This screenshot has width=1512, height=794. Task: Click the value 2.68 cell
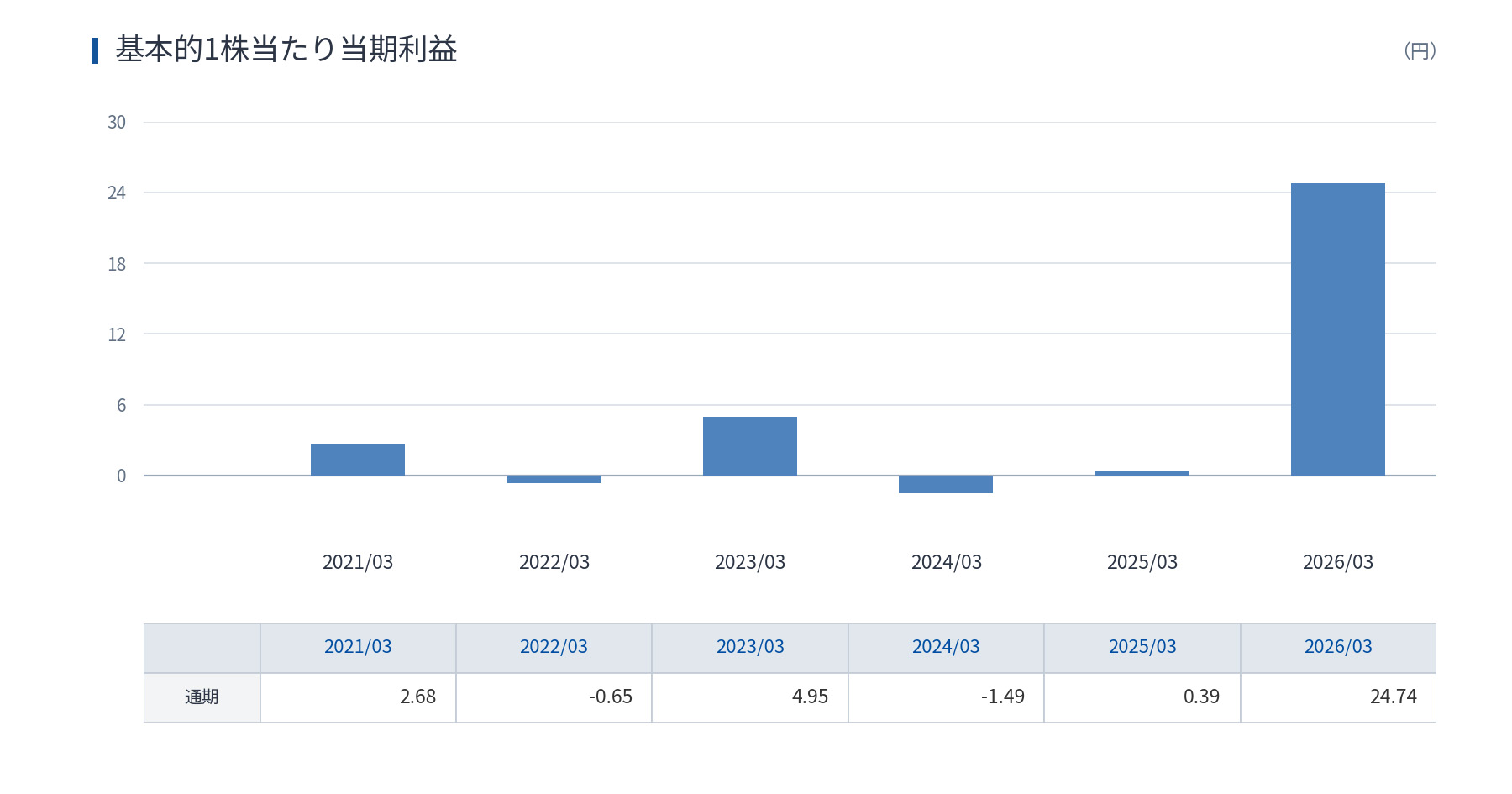(x=358, y=697)
